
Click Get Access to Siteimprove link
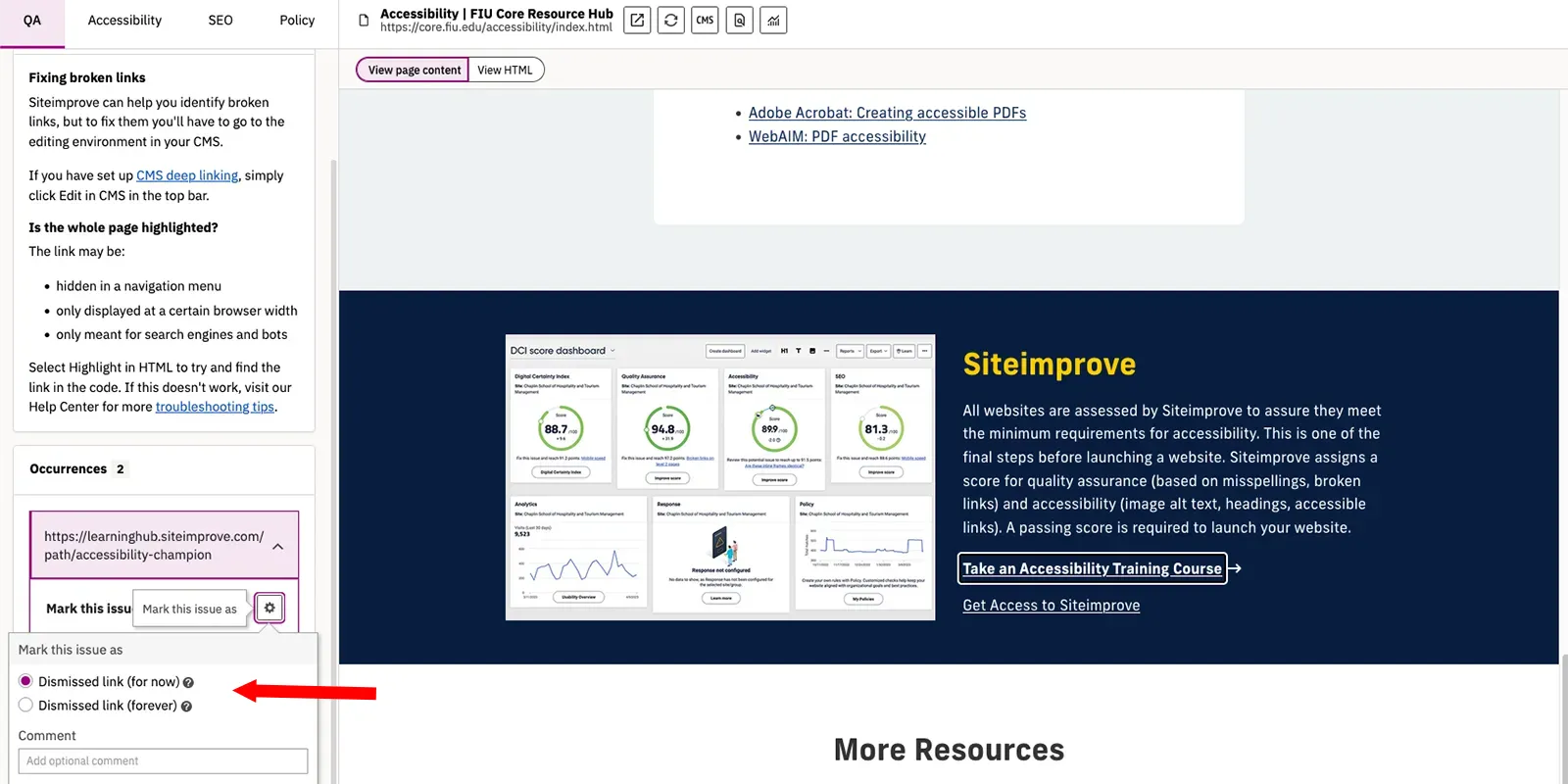pyautogui.click(x=1051, y=606)
